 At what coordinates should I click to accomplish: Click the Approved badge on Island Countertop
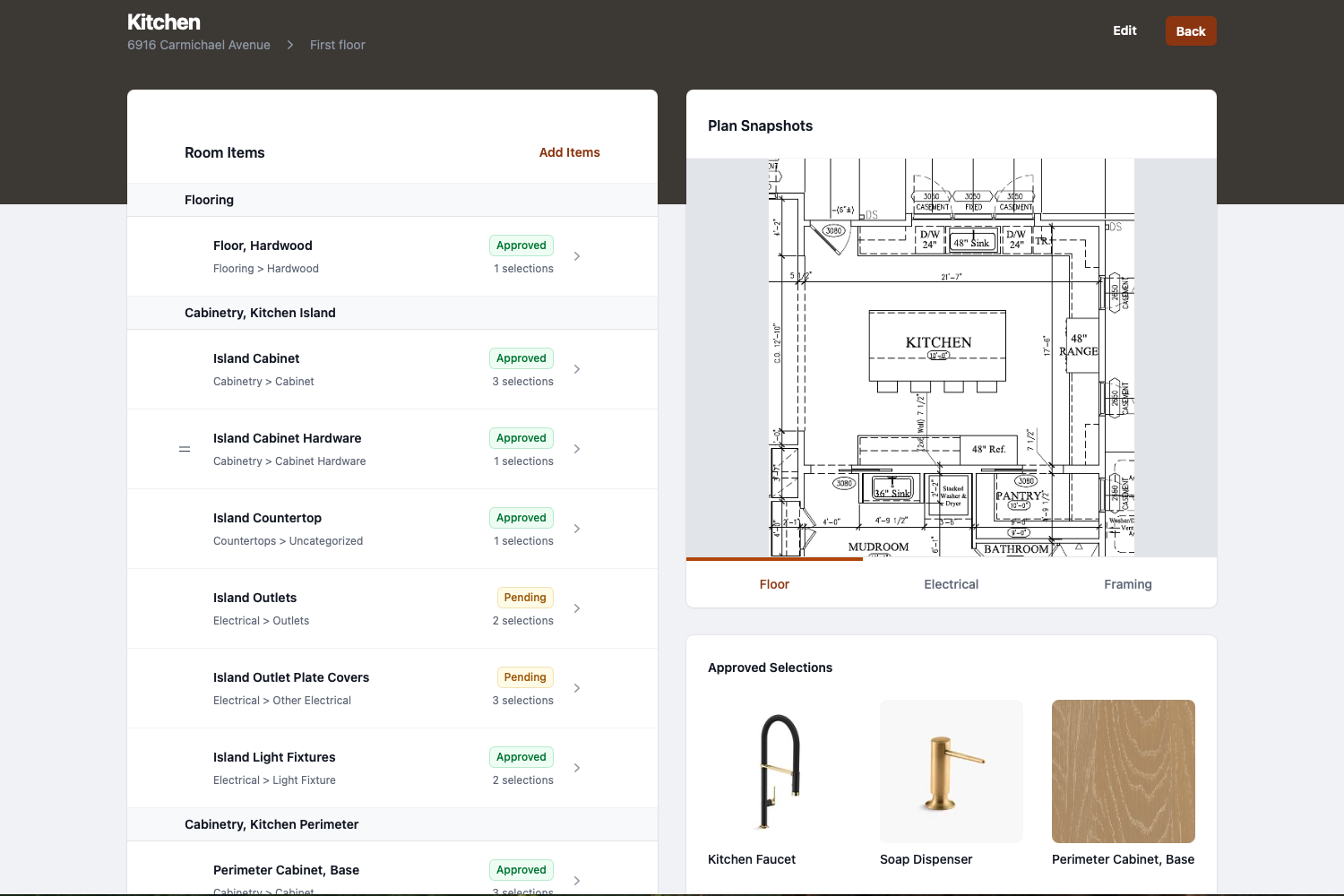click(521, 518)
